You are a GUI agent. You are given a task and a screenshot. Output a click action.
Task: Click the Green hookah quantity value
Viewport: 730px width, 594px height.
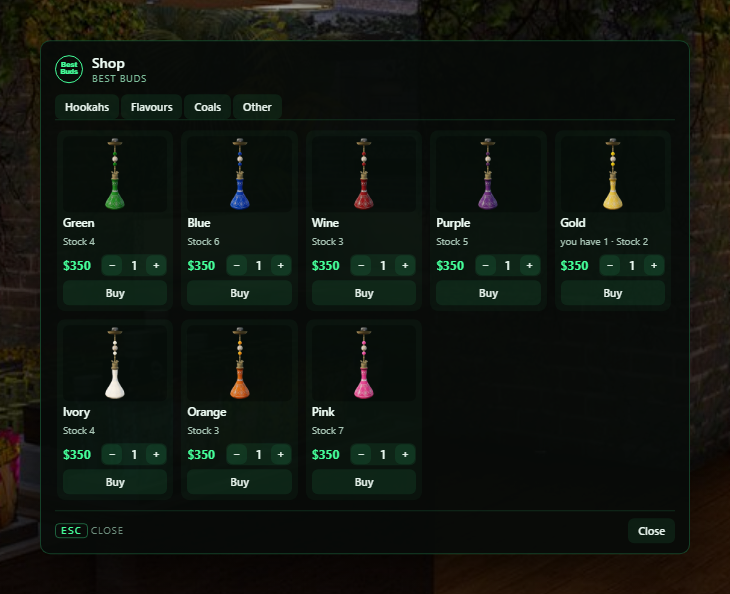tap(134, 266)
